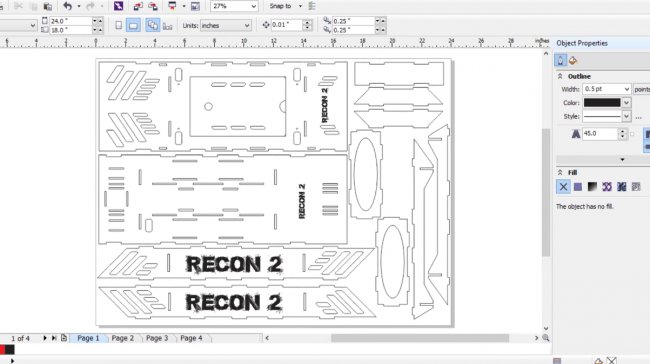Open the Fill tab in Object Properties

[x=573, y=61]
